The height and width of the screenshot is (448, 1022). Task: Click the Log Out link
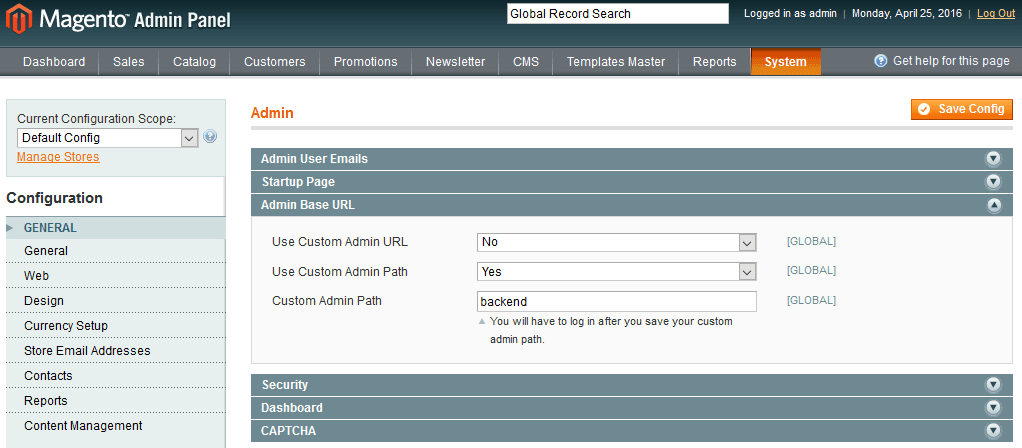[x=996, y=14]
